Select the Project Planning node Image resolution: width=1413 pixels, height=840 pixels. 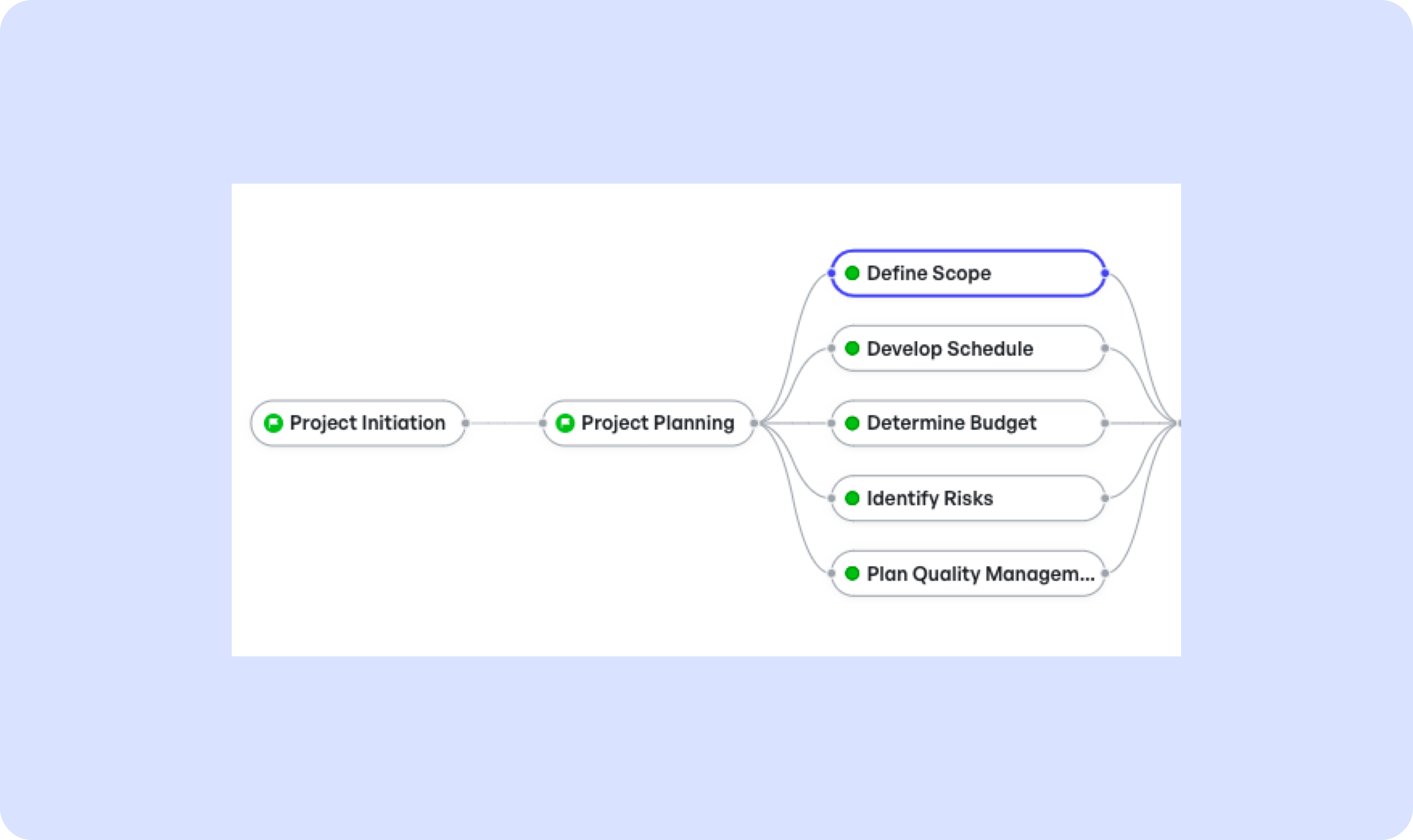(649, 423)
